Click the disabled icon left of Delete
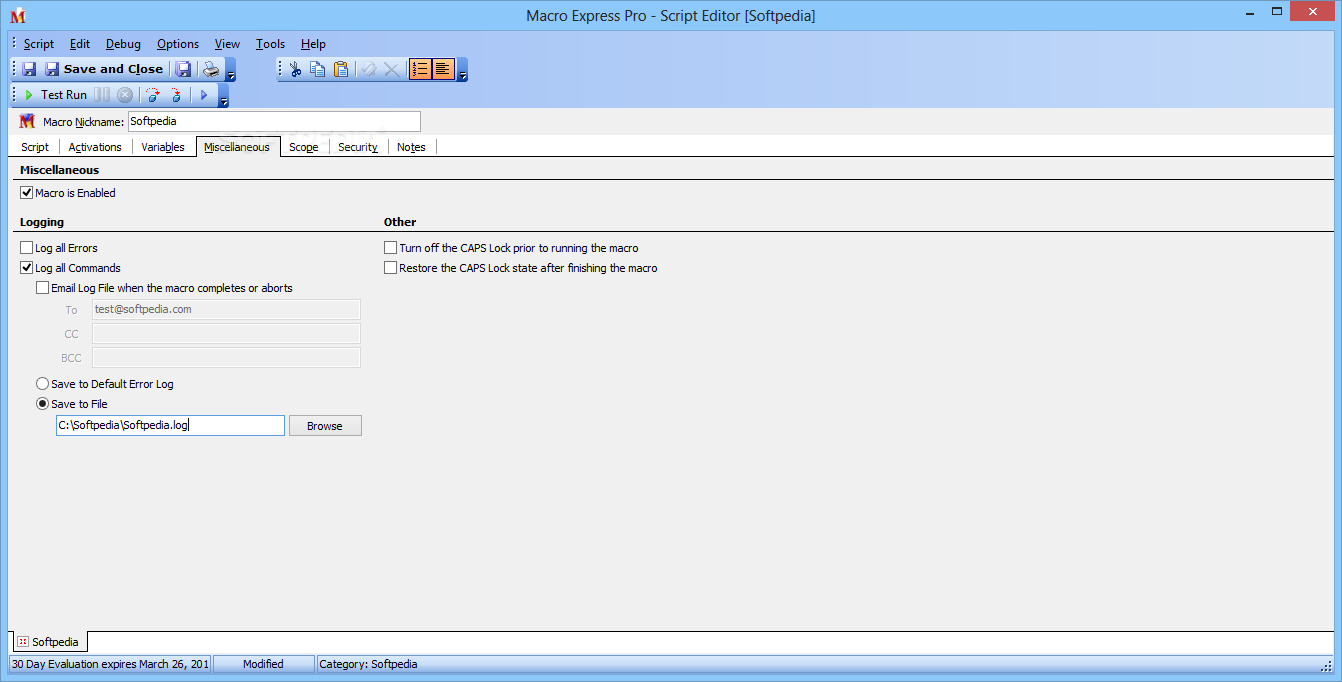Viewport: 1342px width, 682px height. (x=368, y=69)
